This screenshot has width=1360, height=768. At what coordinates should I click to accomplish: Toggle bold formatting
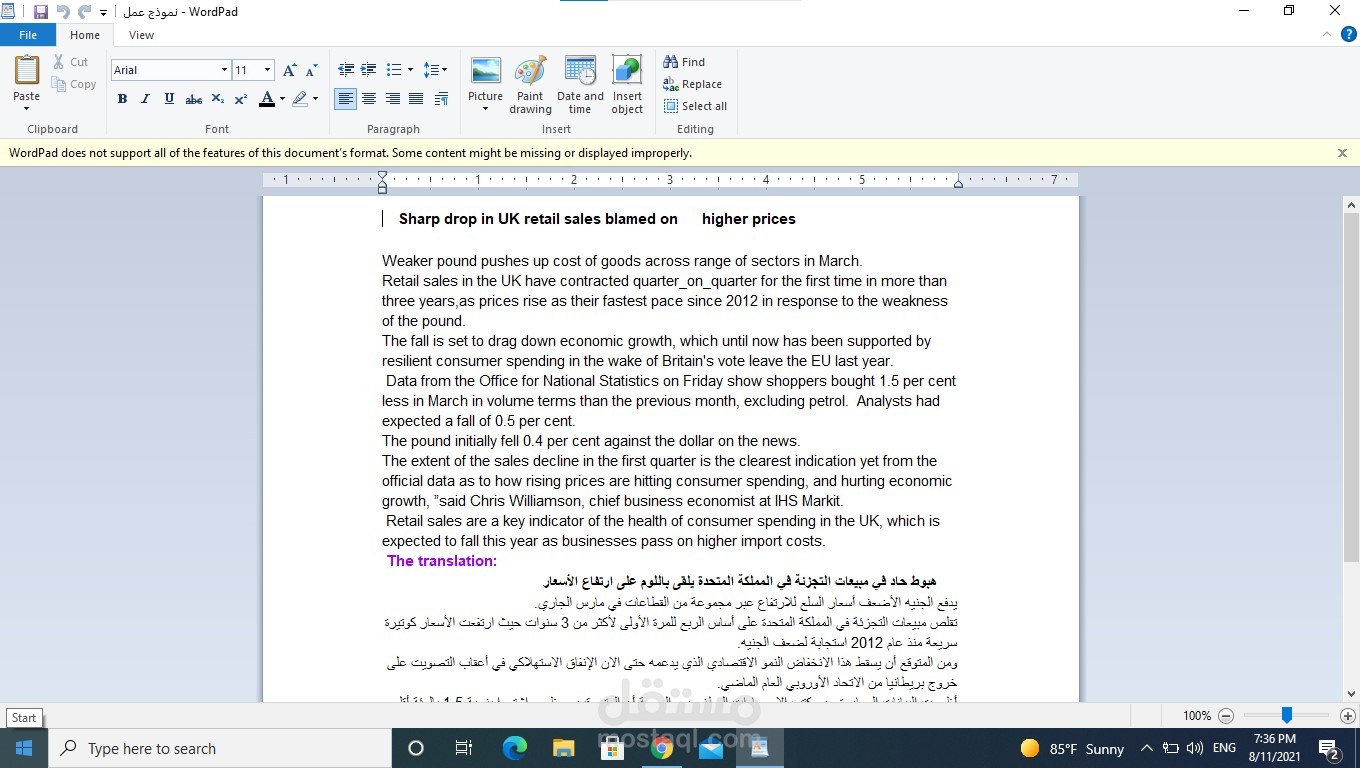[122, 99]
